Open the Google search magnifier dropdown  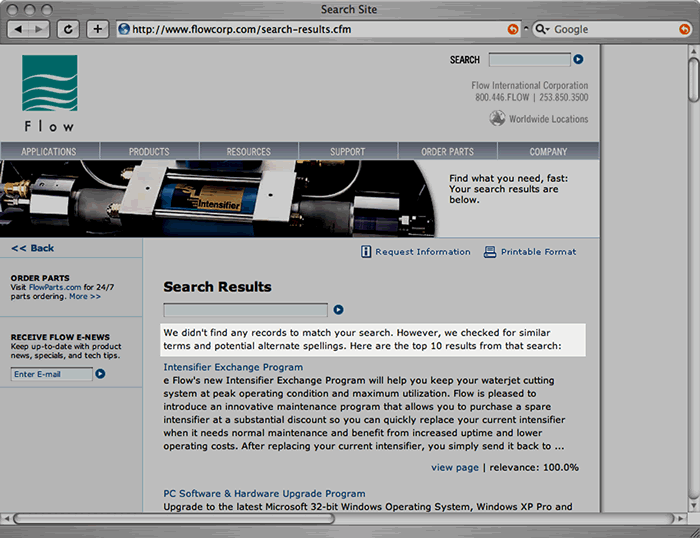[x=542, y=29]
